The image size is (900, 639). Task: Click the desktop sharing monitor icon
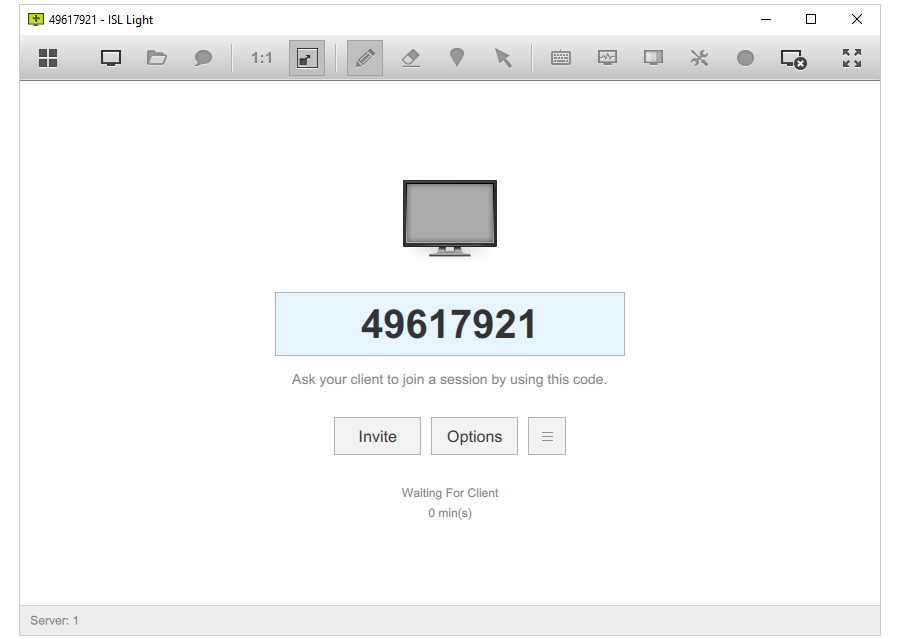[x=111, y=58]
